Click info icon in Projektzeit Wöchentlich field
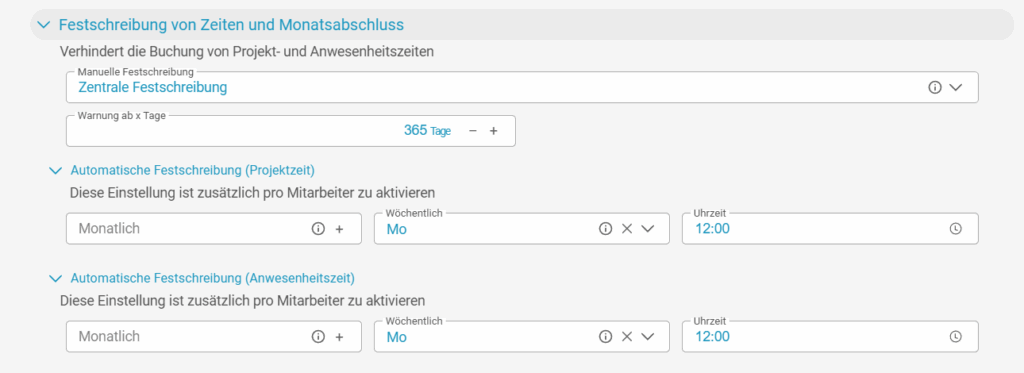Image resolution: width=1024 pixels, height=373 pixels. [605, 229]
